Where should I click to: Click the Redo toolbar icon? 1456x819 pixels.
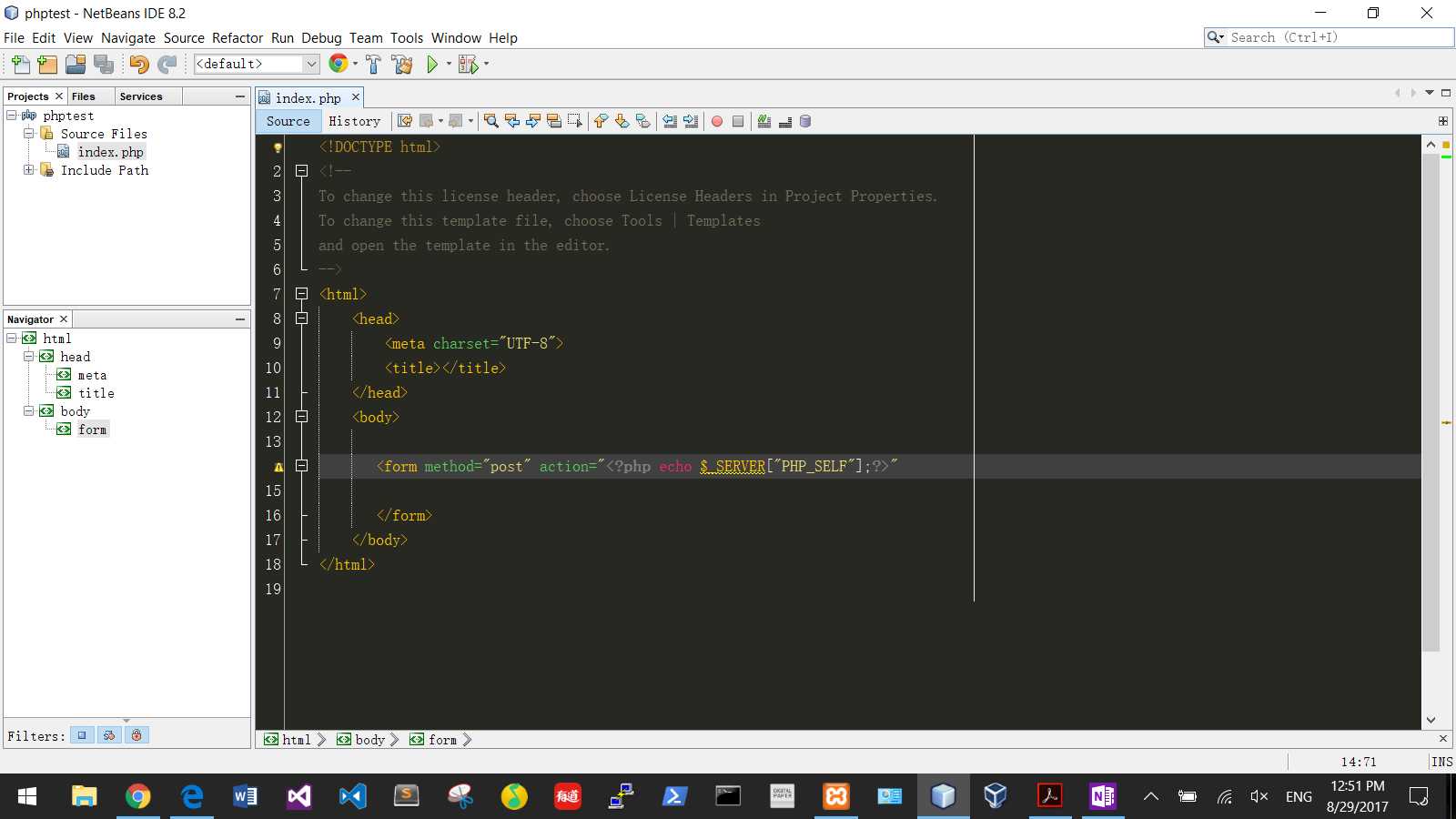(167, 64)
